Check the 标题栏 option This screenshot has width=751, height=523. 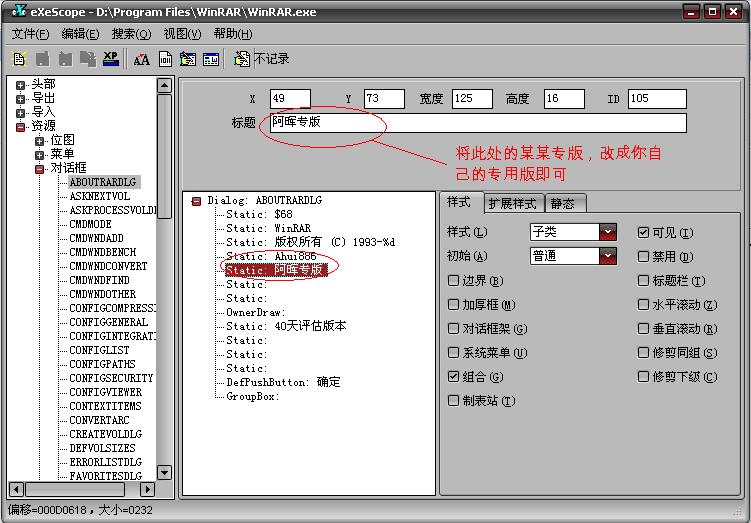tap(643, 281)
